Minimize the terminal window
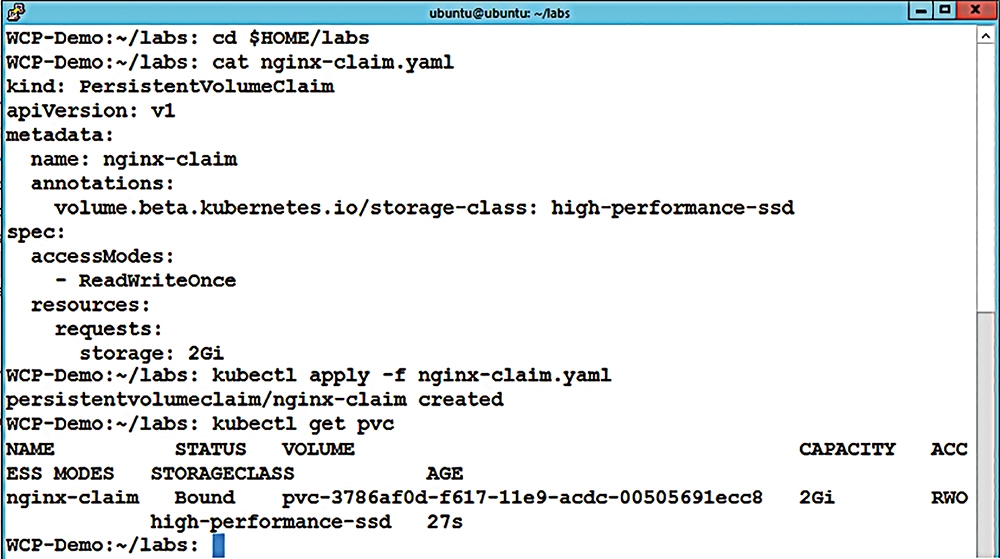Screen dimensions: 1000x559 921,11
